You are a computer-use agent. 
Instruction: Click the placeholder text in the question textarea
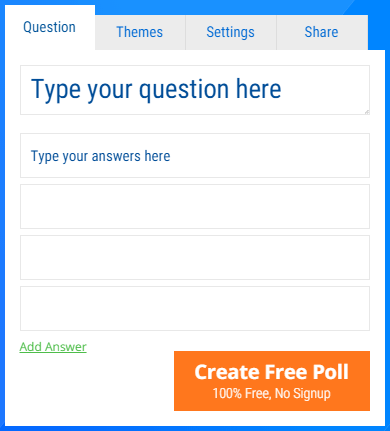(x=156, y=89)
